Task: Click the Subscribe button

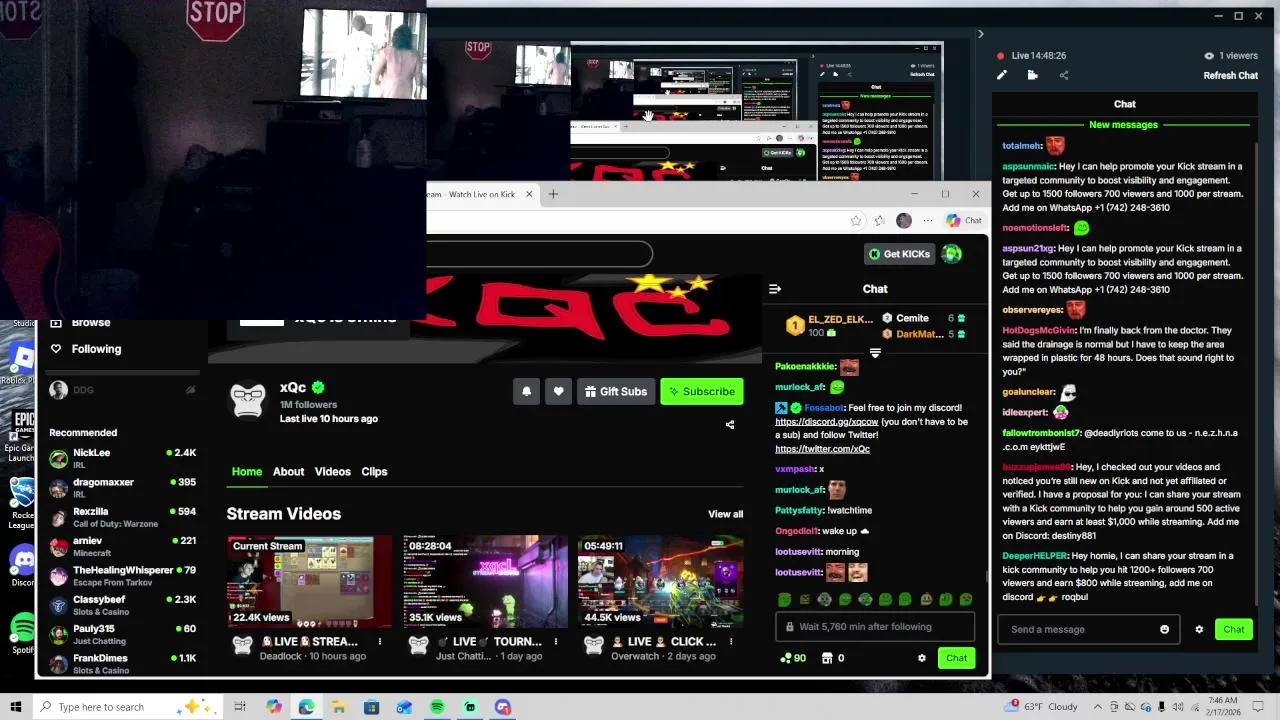Action: (x=702, y=392)
